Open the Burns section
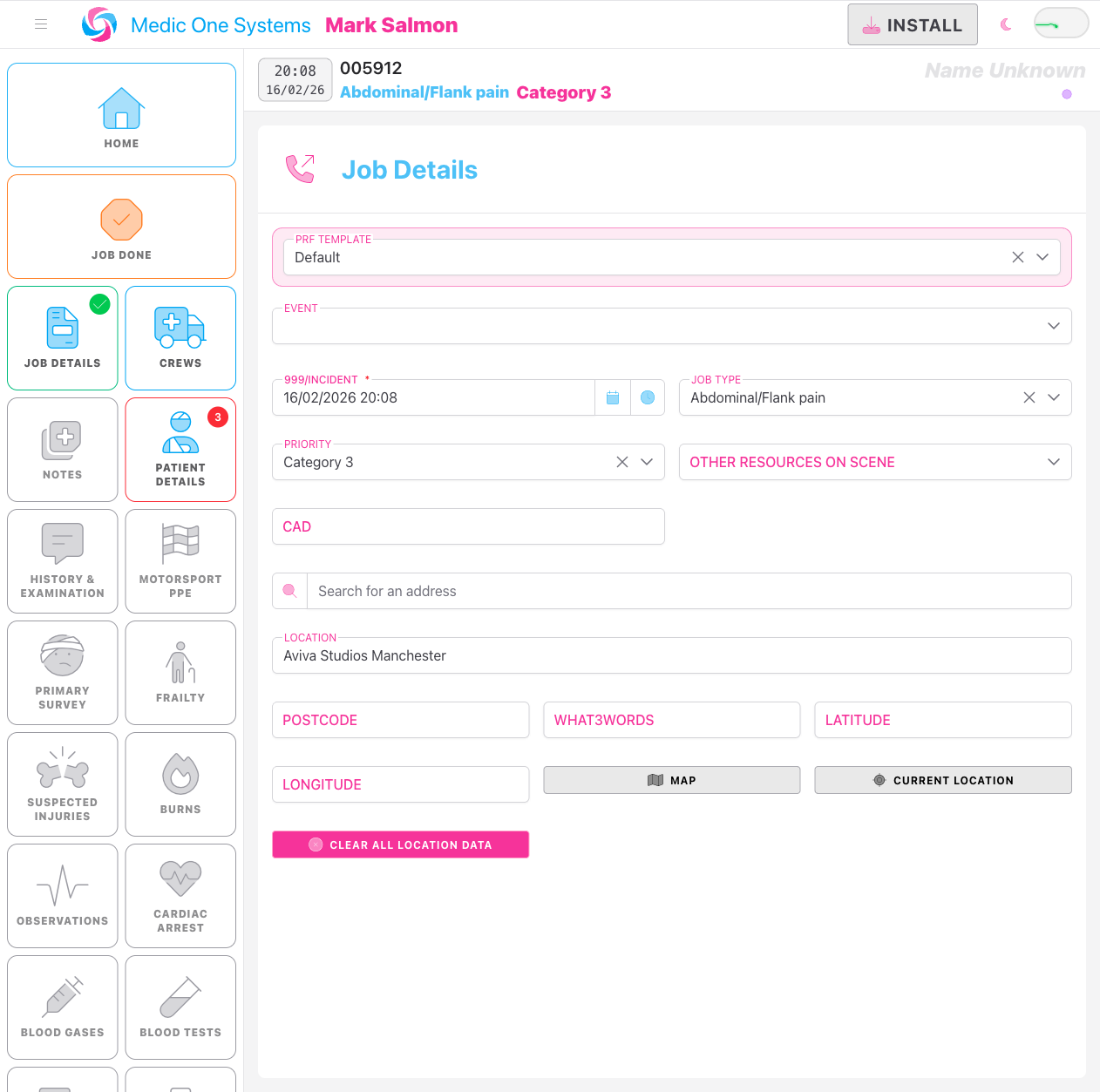 (180, 784)
